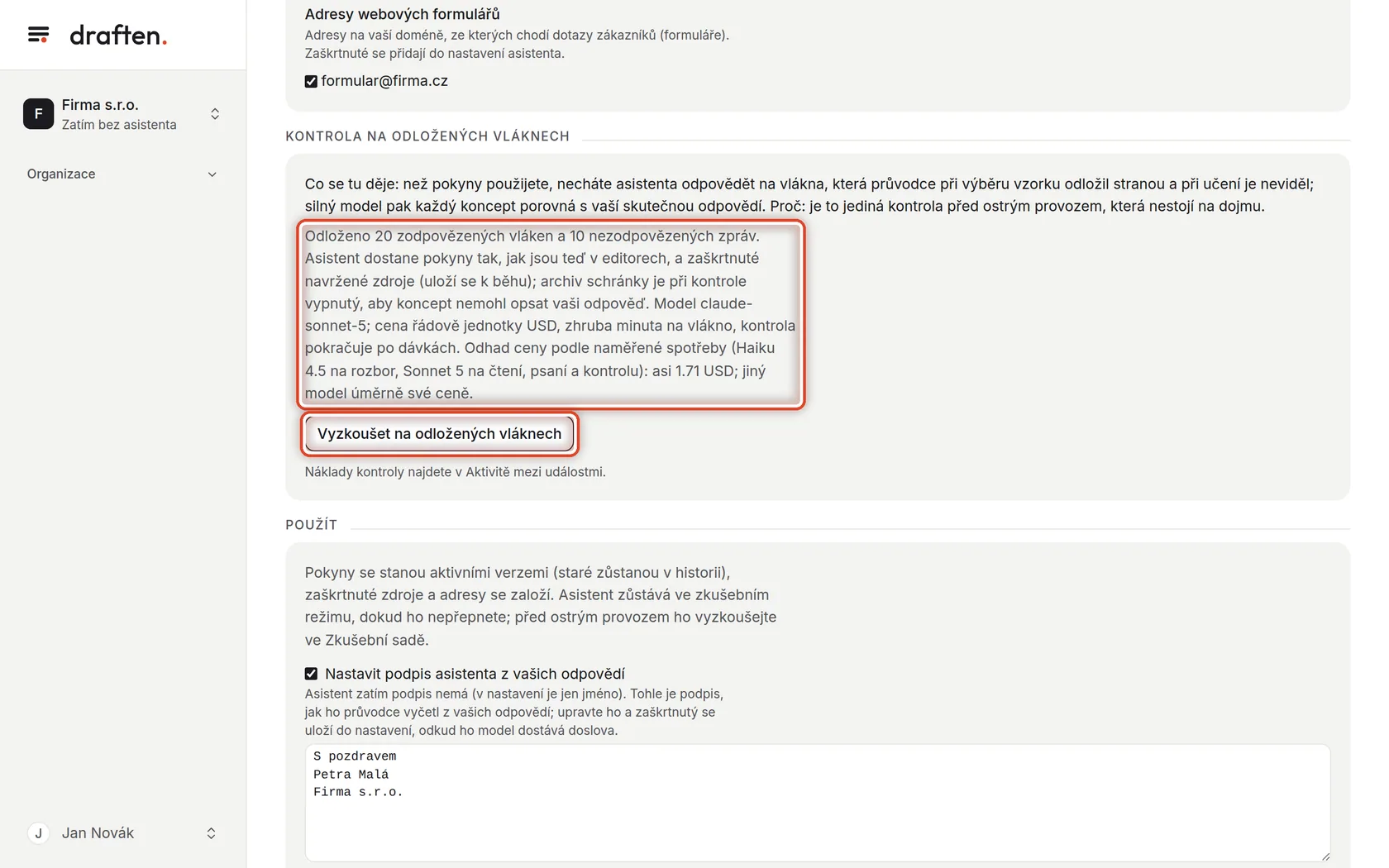Viewport: 1389px width, 868px height.
Task: Click the signature textarea resize handle
Action: [x=1325, y=856]
